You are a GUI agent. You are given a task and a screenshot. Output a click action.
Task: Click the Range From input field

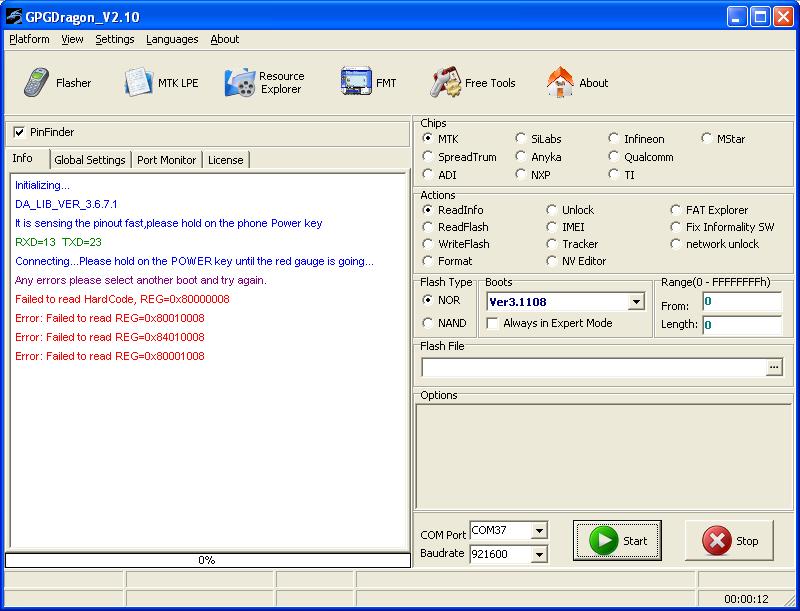coord(742,301)
